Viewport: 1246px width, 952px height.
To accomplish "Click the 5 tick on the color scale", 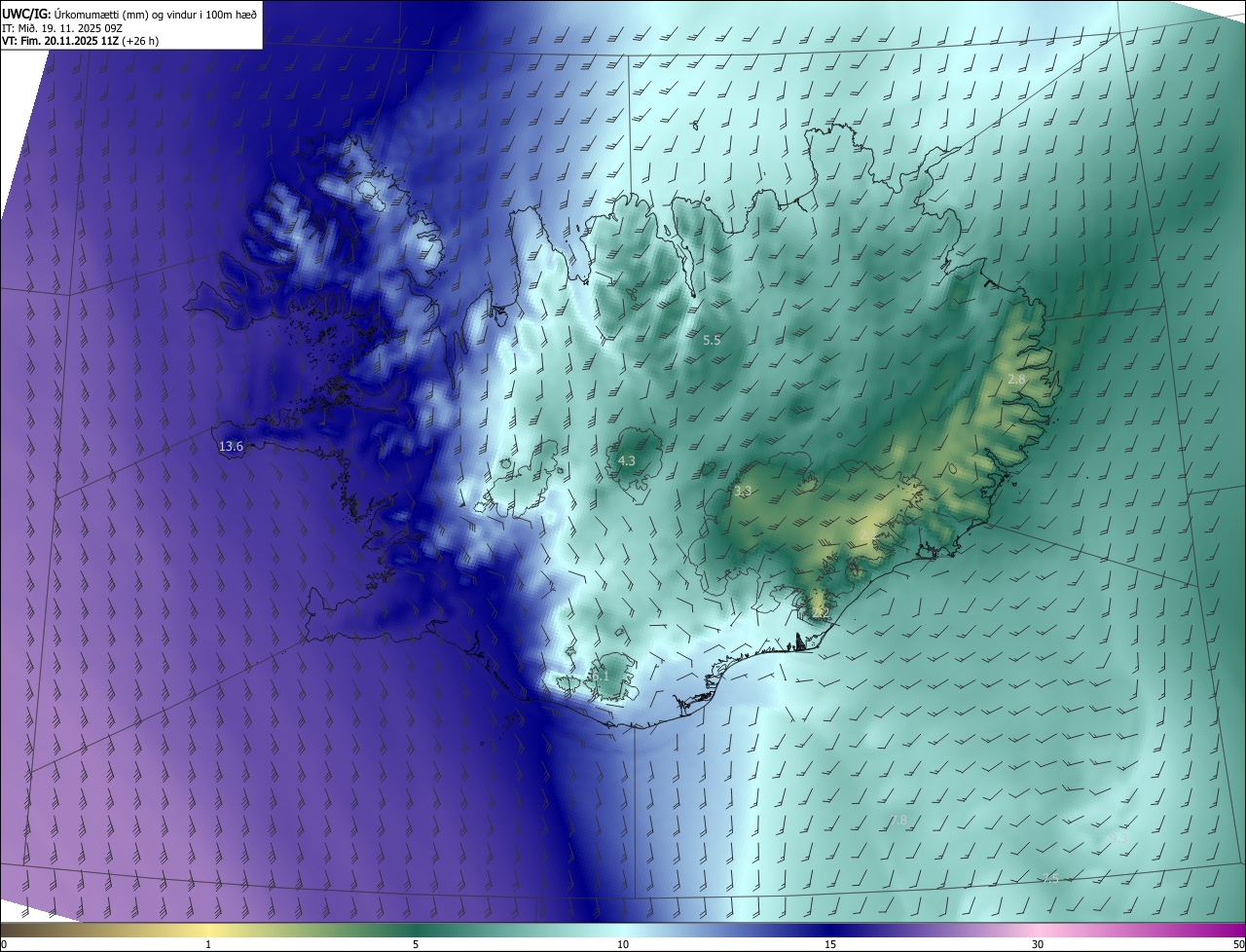I will (416, 944).
